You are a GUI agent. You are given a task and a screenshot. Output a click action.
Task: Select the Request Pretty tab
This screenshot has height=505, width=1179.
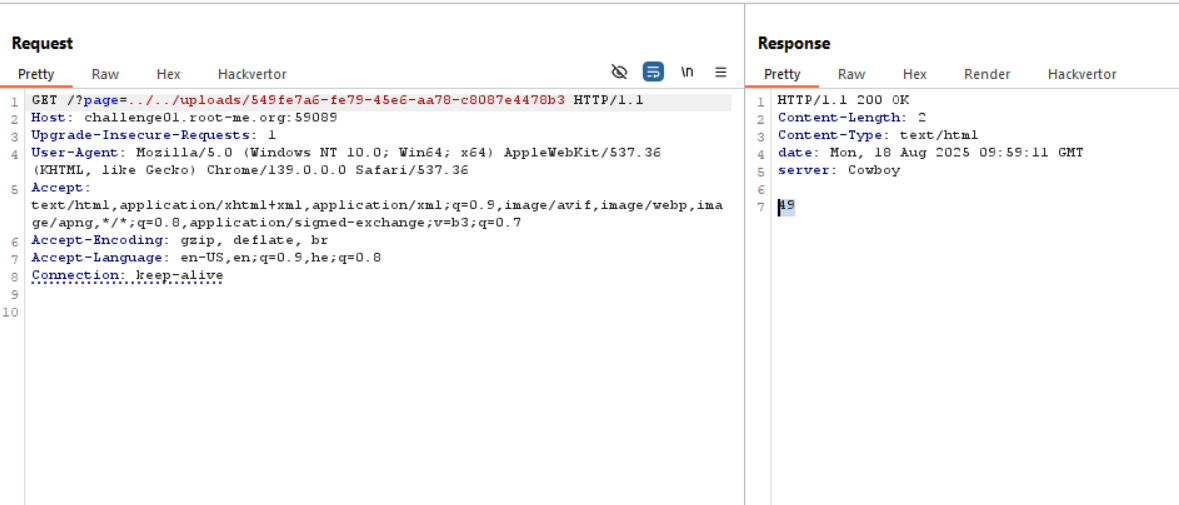tap(36, 74)
